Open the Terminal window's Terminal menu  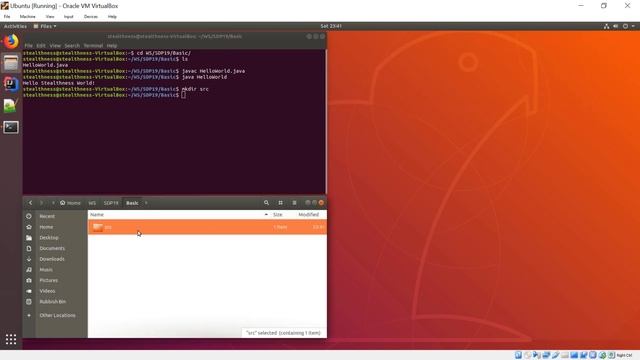click(93, 46)
